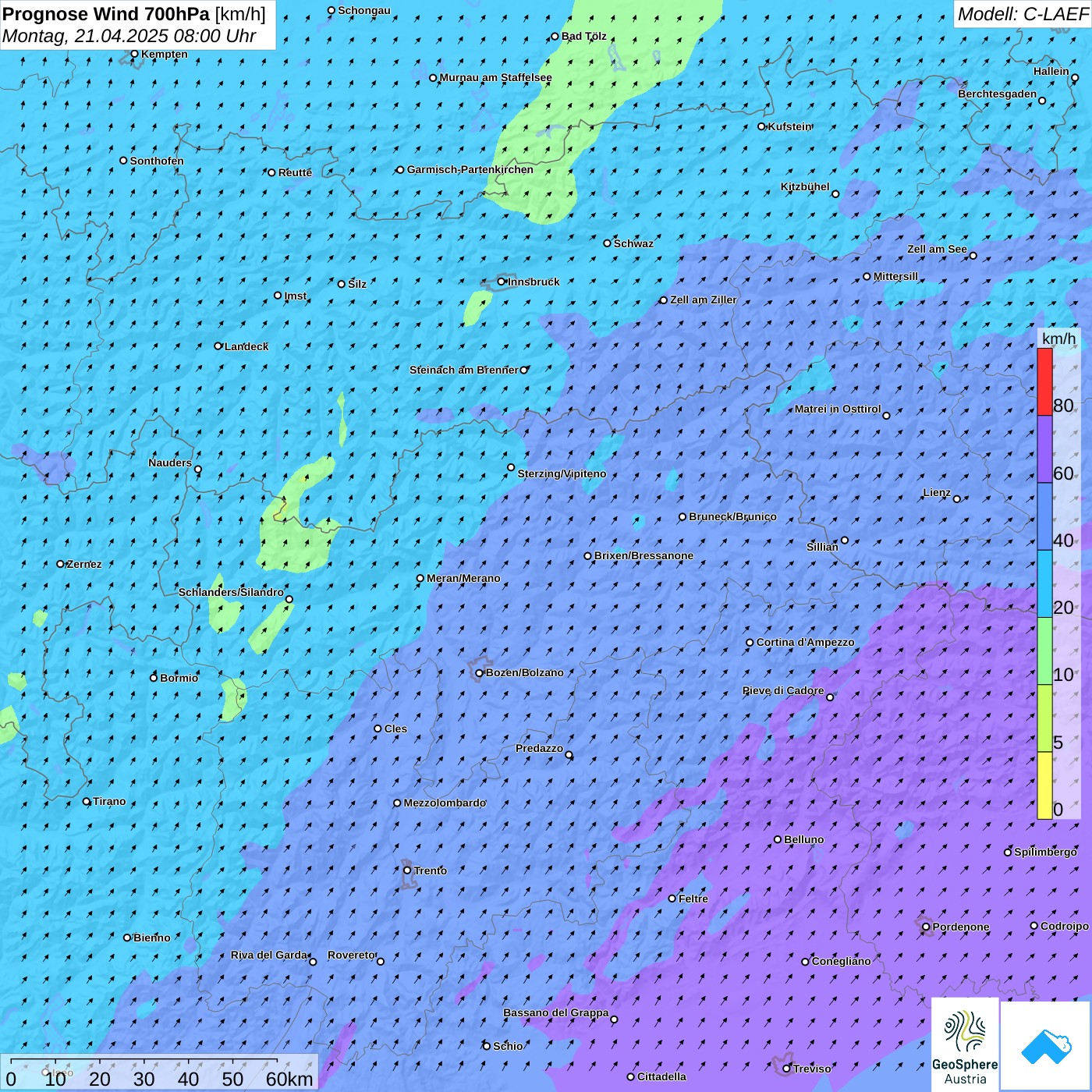
Task: Click the Belluno city label
Action: click(803, 839)
